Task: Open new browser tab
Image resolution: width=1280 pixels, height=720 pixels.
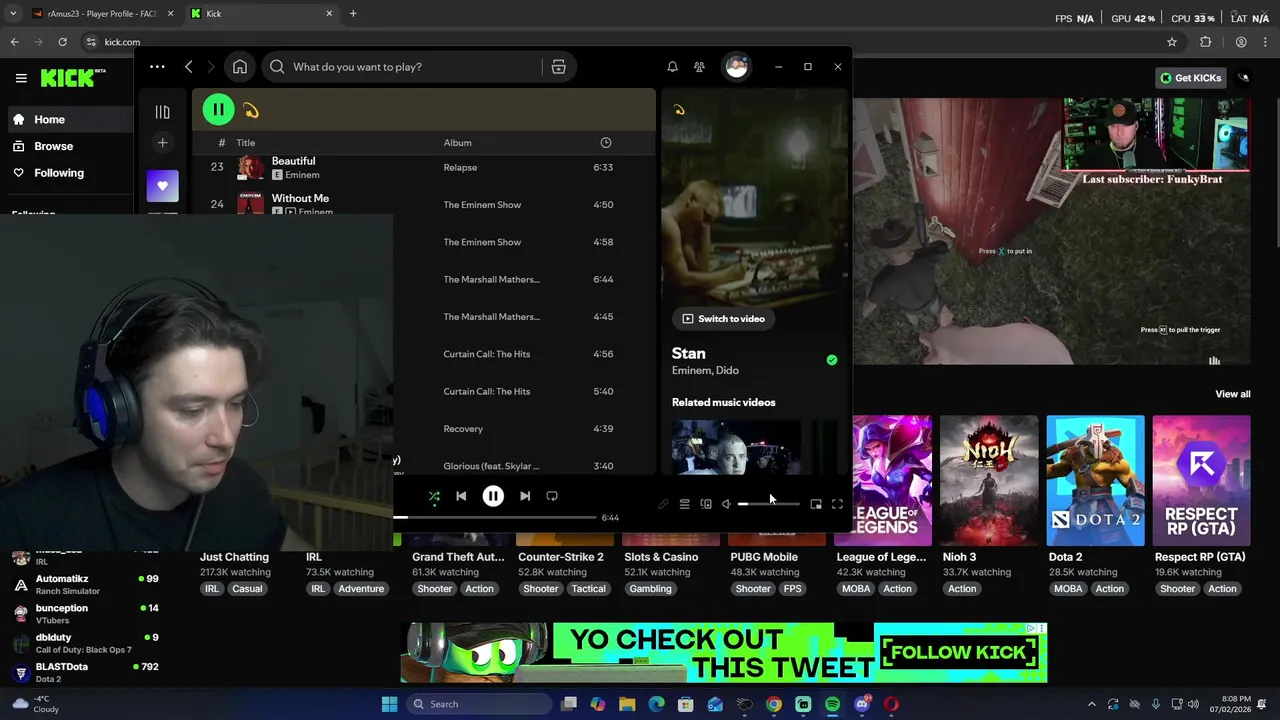Action: tap(353, 14)
